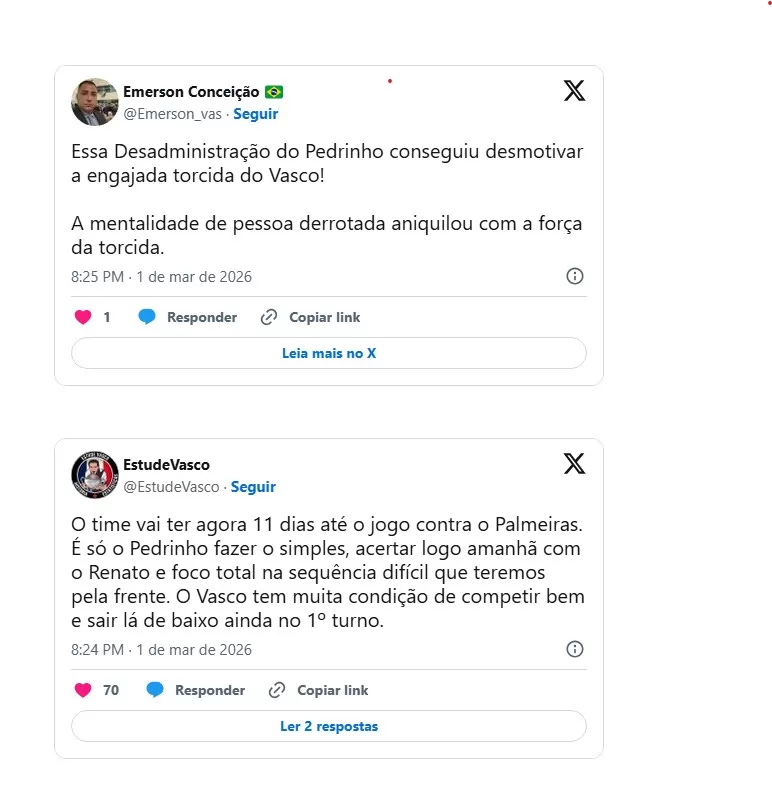Click the reply bubble on EstudeVasco's tweet
Viewport: 772px width, 791px height.
click(x=155, y=690)
